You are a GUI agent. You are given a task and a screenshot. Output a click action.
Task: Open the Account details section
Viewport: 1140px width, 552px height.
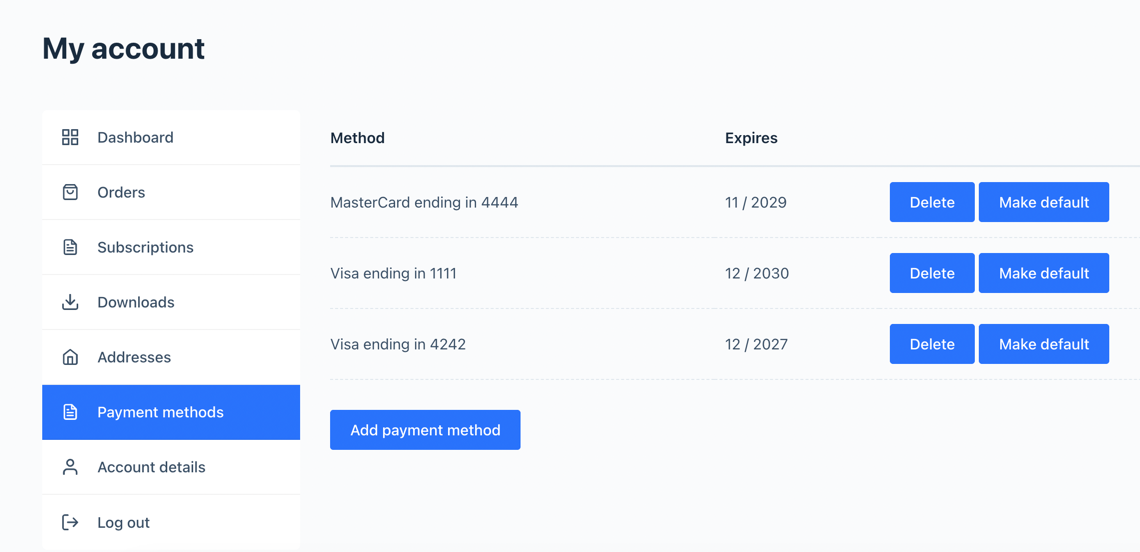(x=151, y=467)
